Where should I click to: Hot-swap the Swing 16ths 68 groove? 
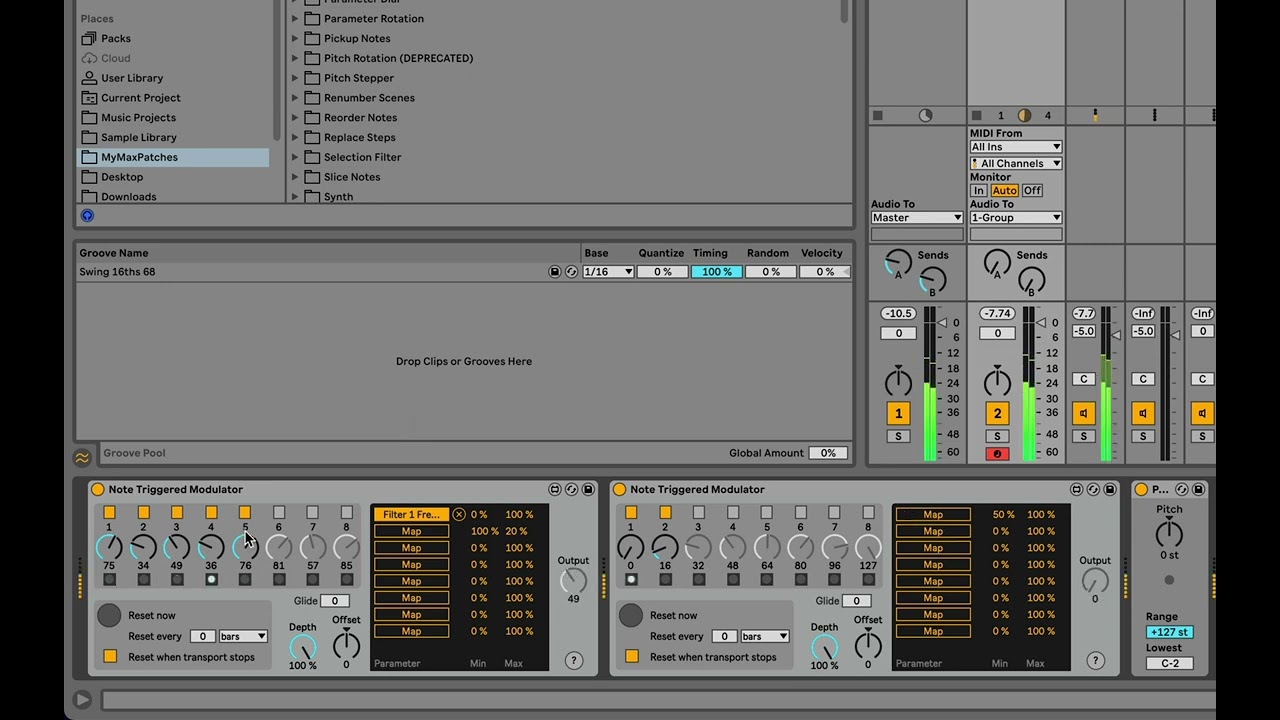[571, 272]
